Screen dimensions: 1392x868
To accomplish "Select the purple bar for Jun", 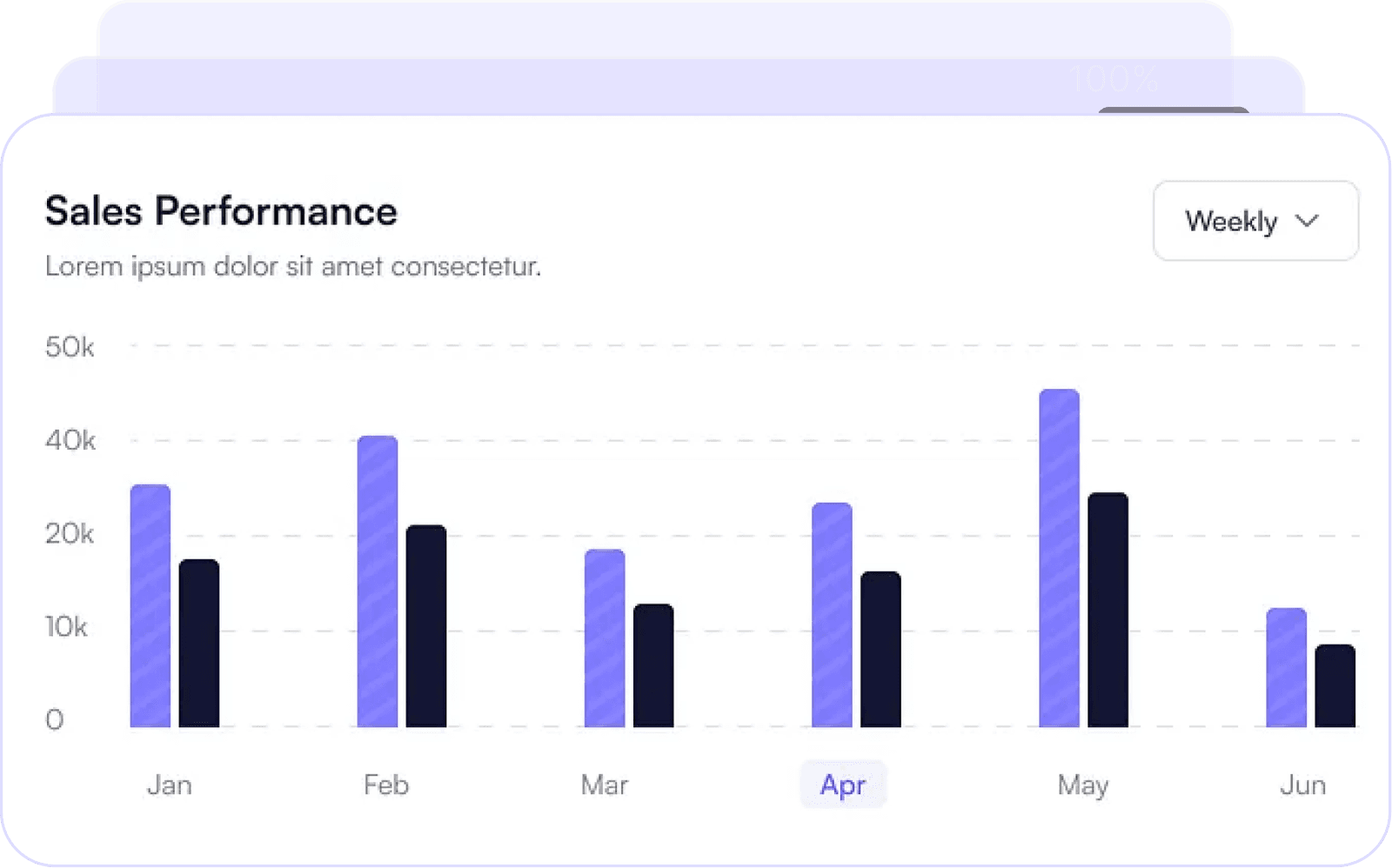I will tap(1286, 668).
